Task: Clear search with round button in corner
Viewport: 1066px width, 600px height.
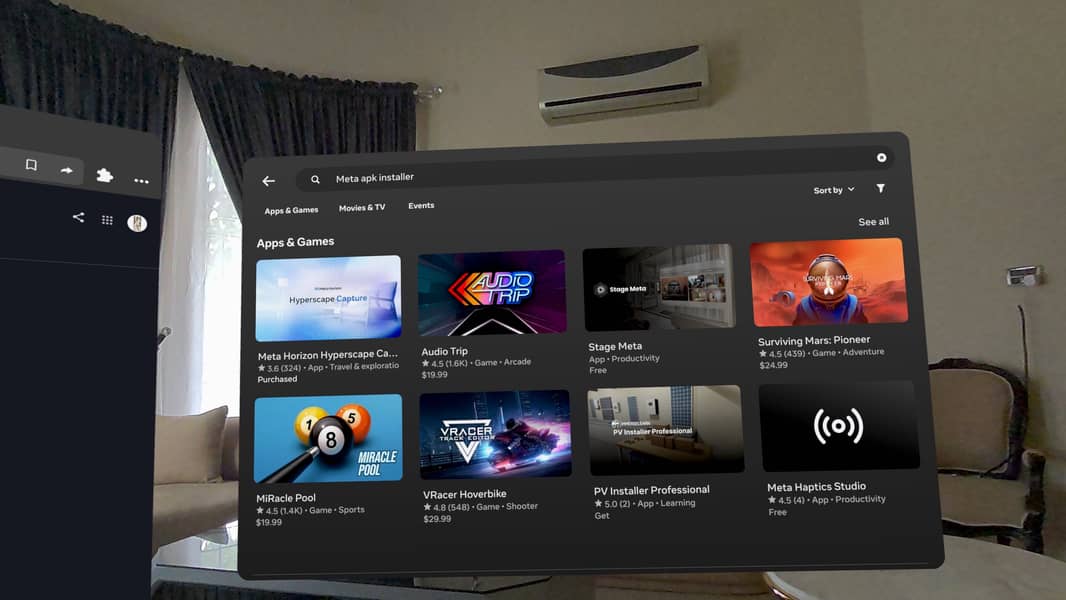Action: (881, 158)
